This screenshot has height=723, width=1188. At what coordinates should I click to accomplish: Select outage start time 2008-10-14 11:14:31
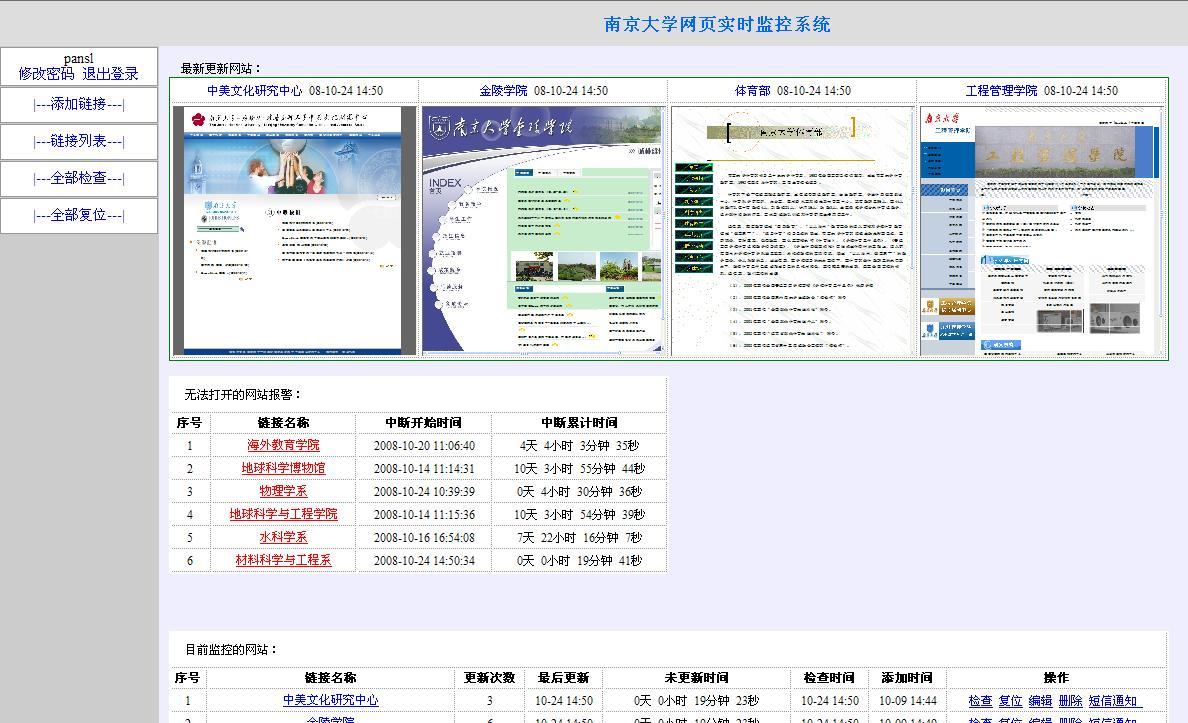tap(424, 468)
